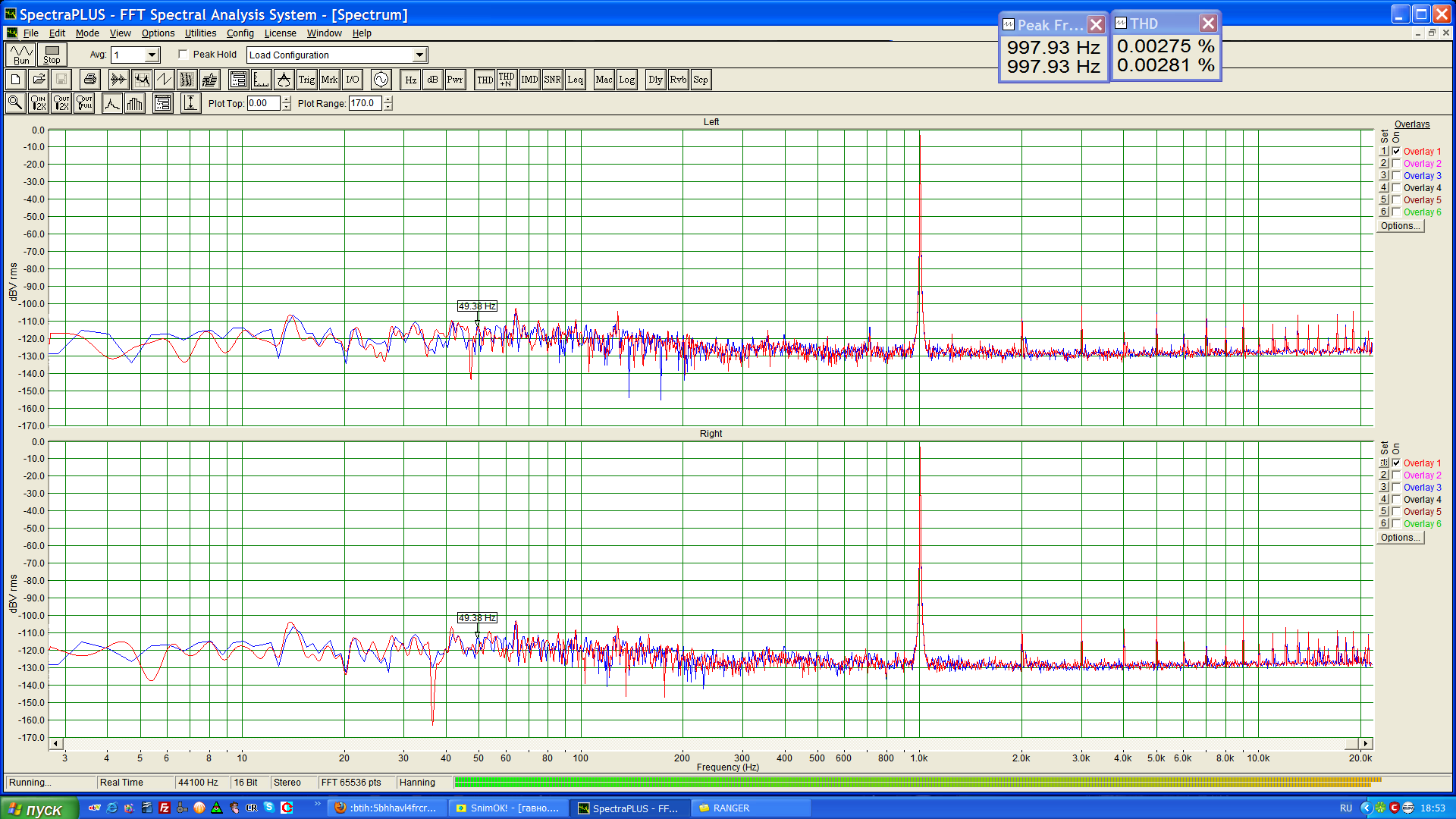Enable Overlay 3 in Right plot

coord(1396,488)
